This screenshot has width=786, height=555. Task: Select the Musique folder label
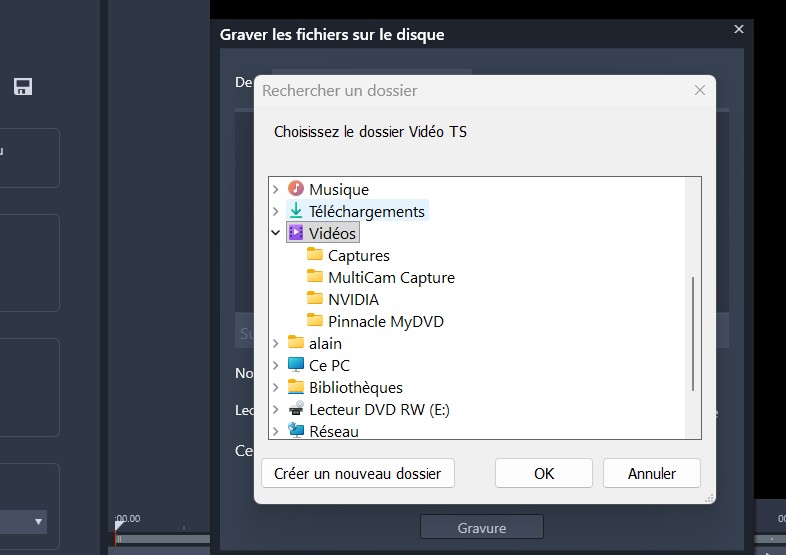[339, 190]
